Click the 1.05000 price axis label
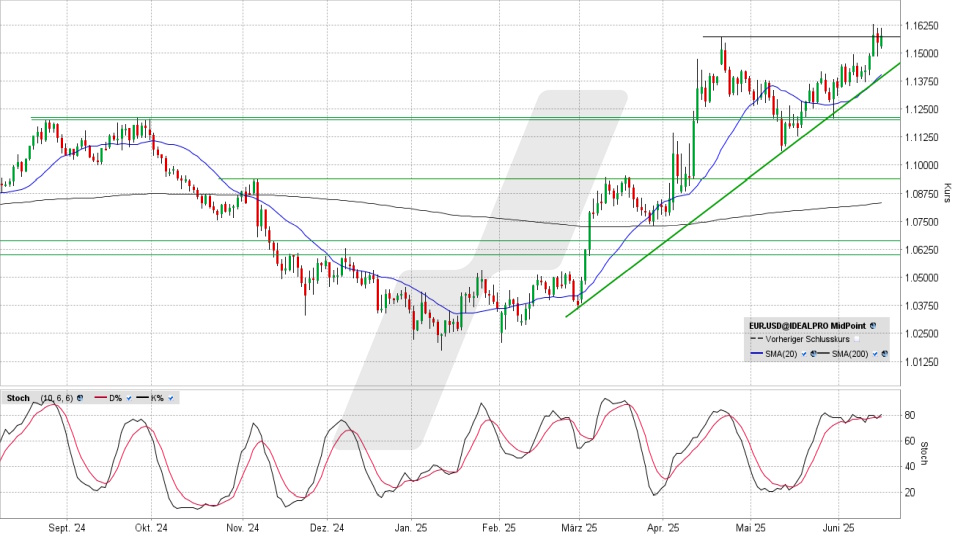960x540 pixels. pos(922,277)
